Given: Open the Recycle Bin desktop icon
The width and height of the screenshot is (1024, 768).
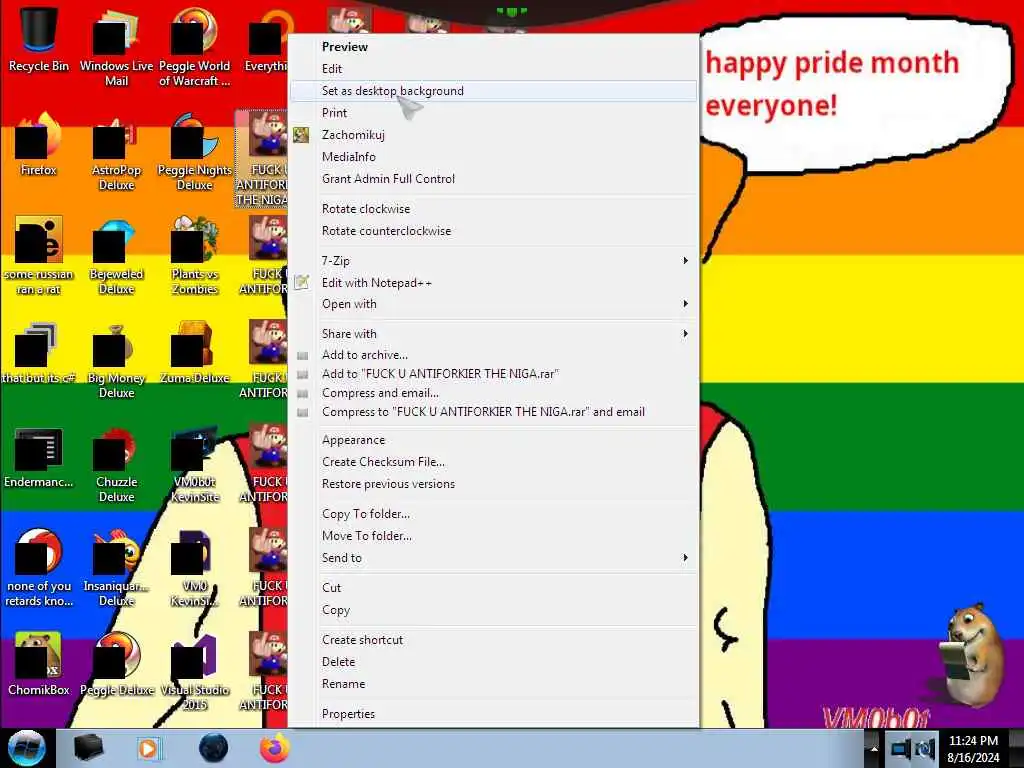Looking at the screenshot, I should click(39, 41).
